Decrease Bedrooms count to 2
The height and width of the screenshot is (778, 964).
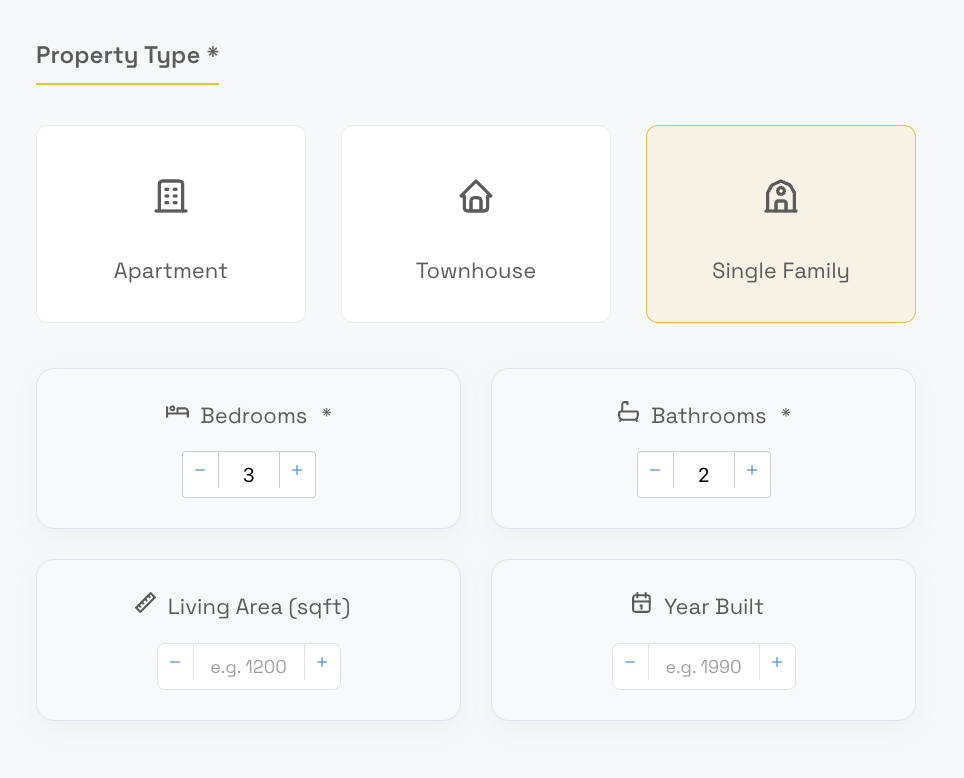pyautogui.click(x=200, y=474)
